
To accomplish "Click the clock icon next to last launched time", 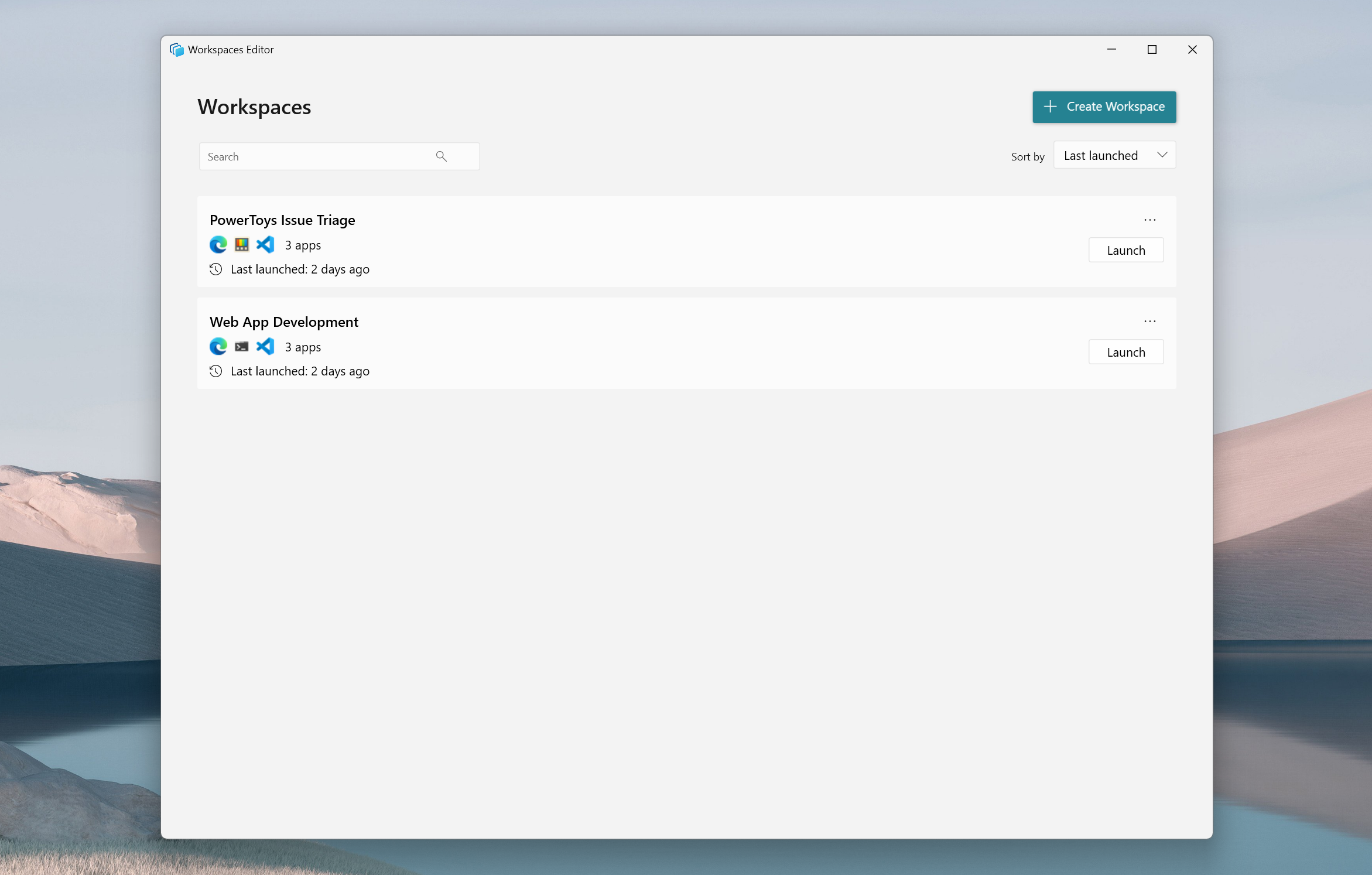I will [x=215, y=269].
